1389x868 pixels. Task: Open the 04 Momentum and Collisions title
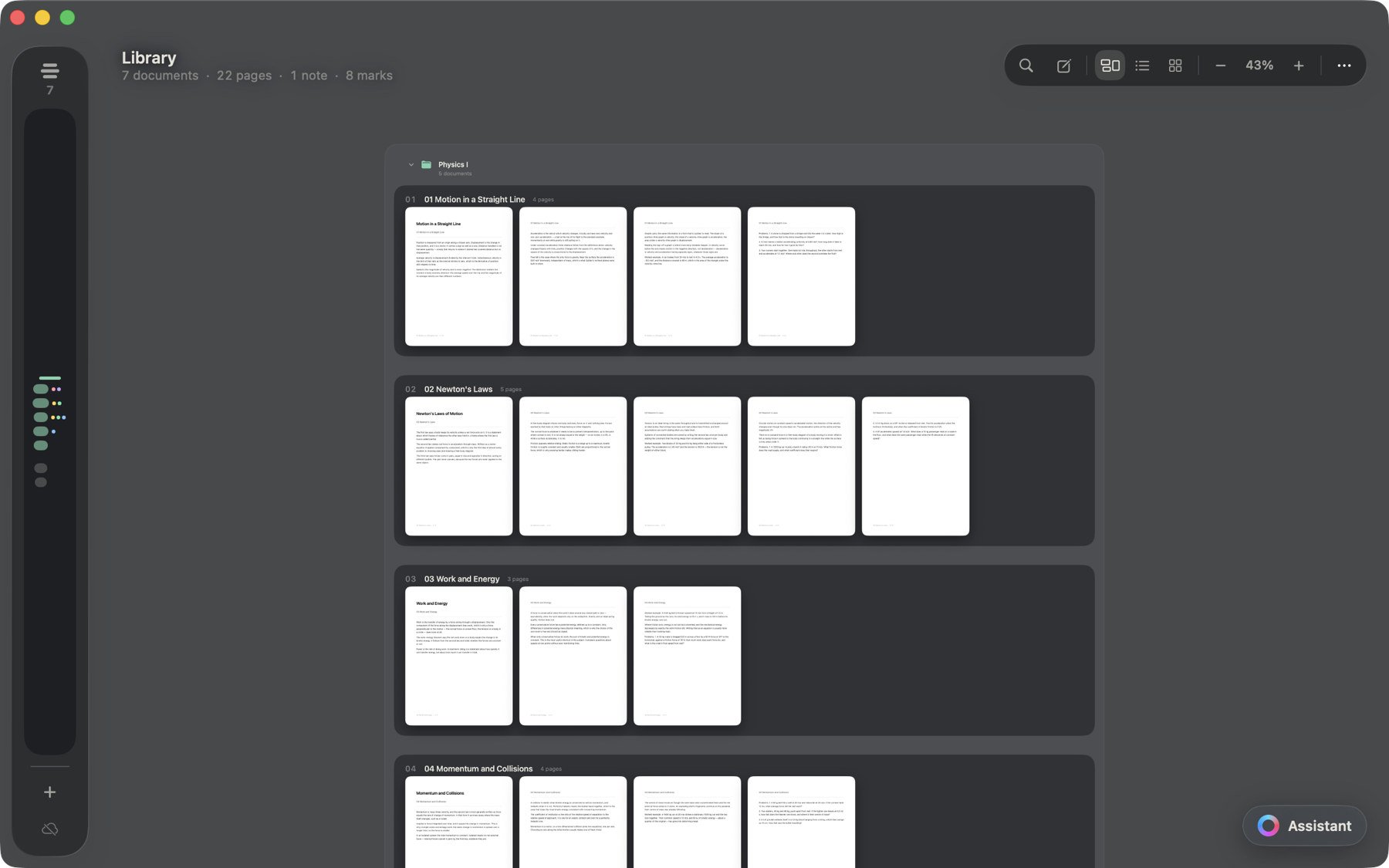[478, 768]
